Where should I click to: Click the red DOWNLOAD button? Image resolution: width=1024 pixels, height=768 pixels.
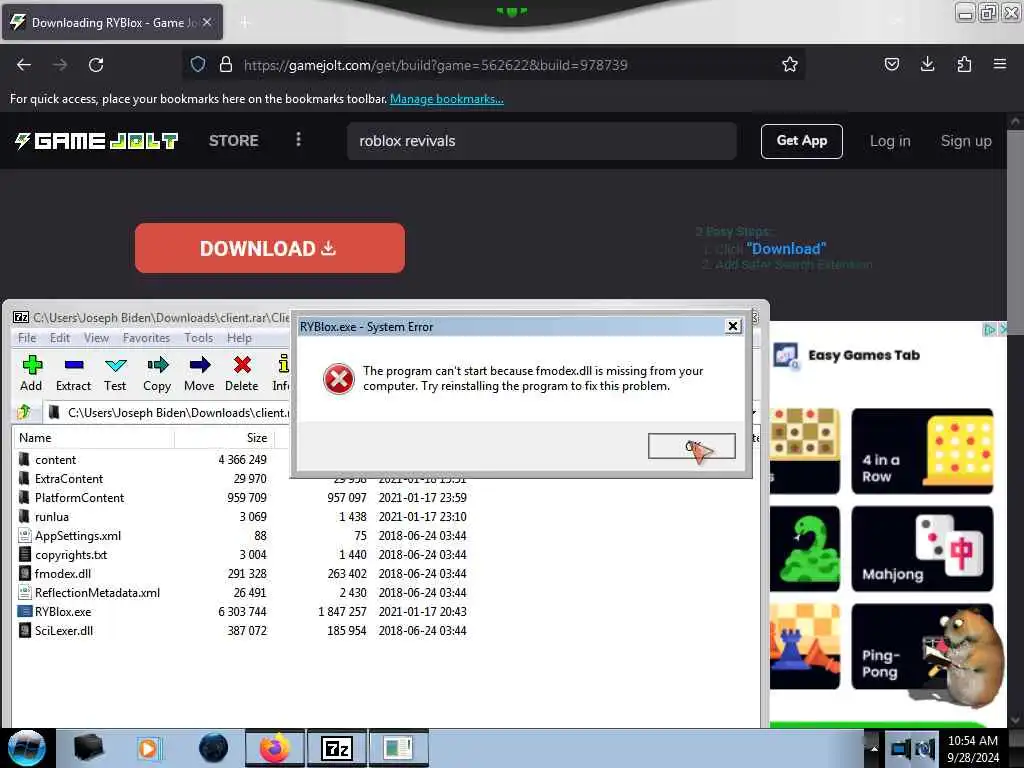click(270, 248)
